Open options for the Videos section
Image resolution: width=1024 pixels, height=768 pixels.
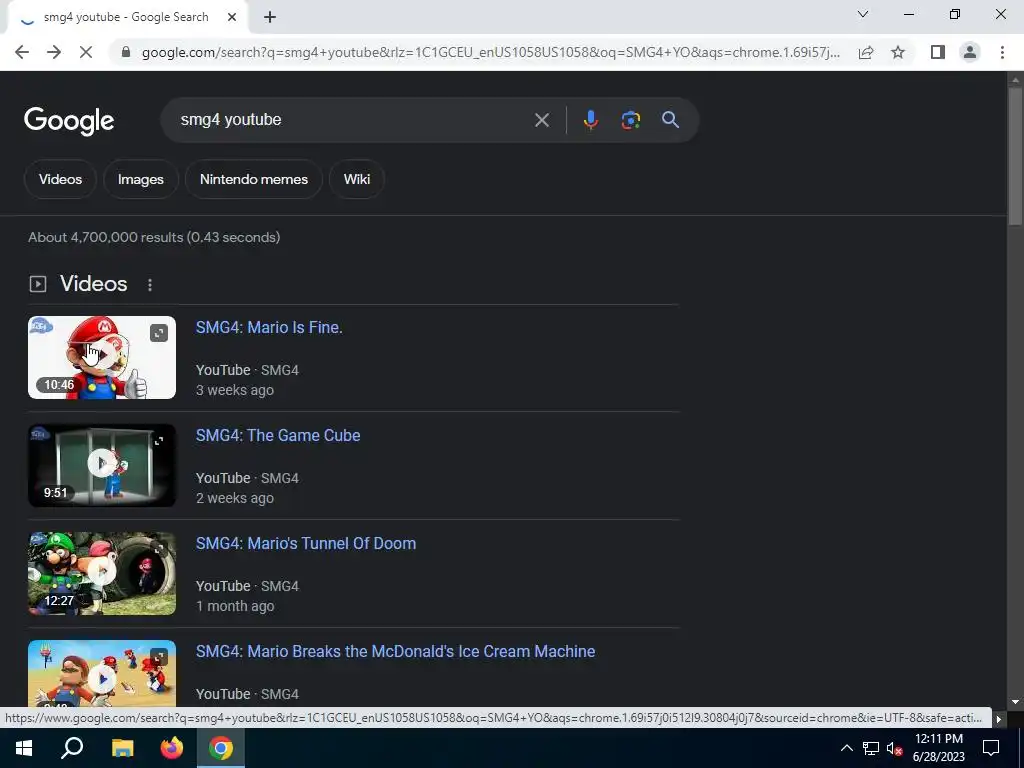[x=150, y=285]
